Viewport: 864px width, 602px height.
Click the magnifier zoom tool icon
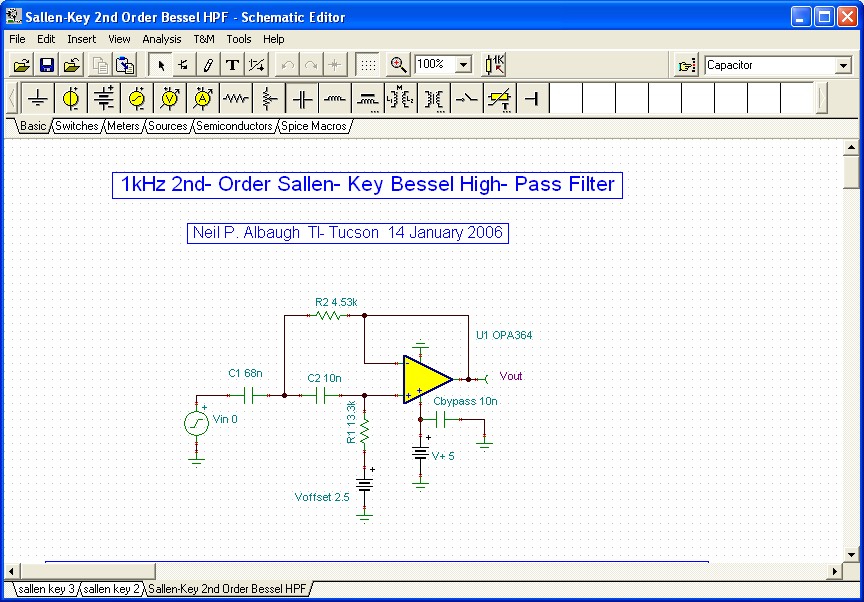[x=398, y=65]
